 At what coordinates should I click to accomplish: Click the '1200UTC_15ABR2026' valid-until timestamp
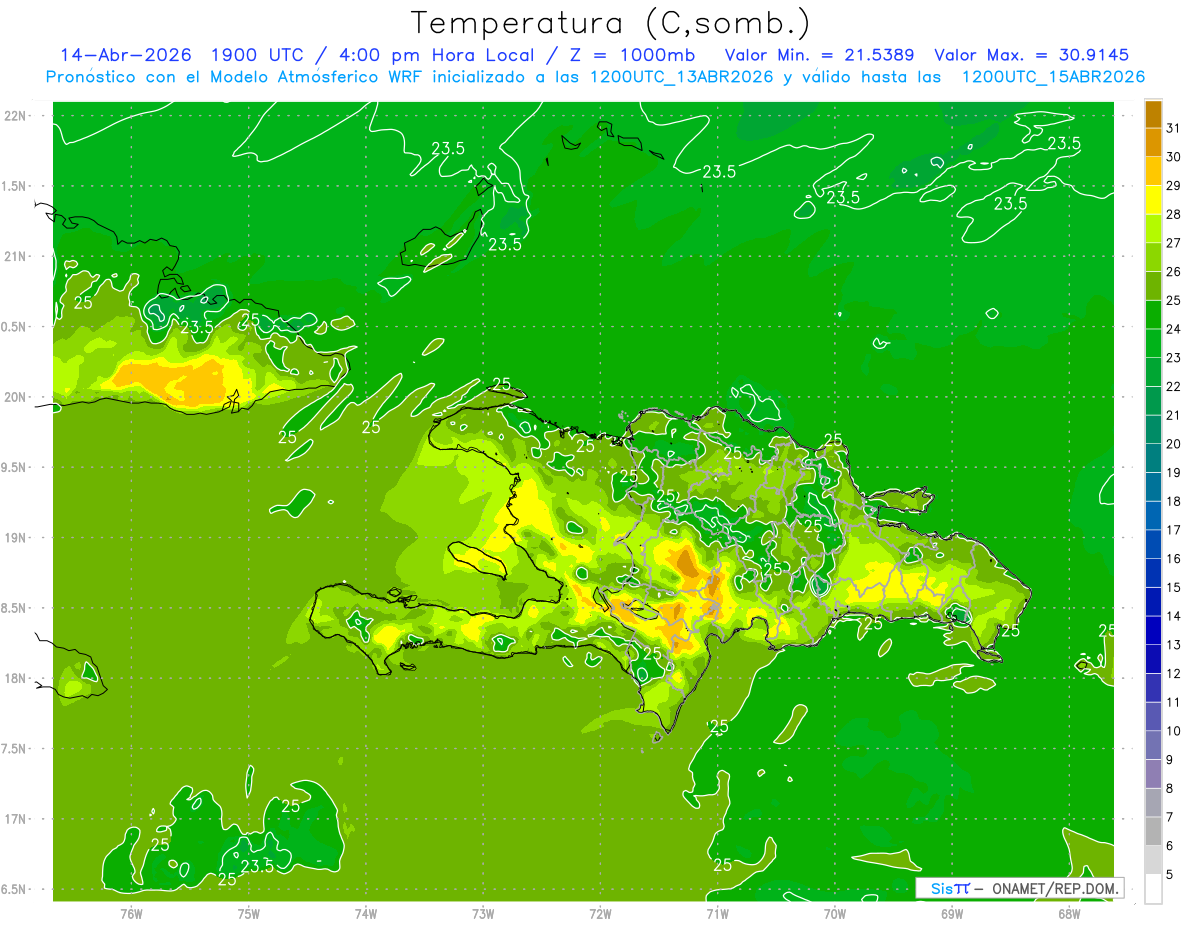(1053, 77)
